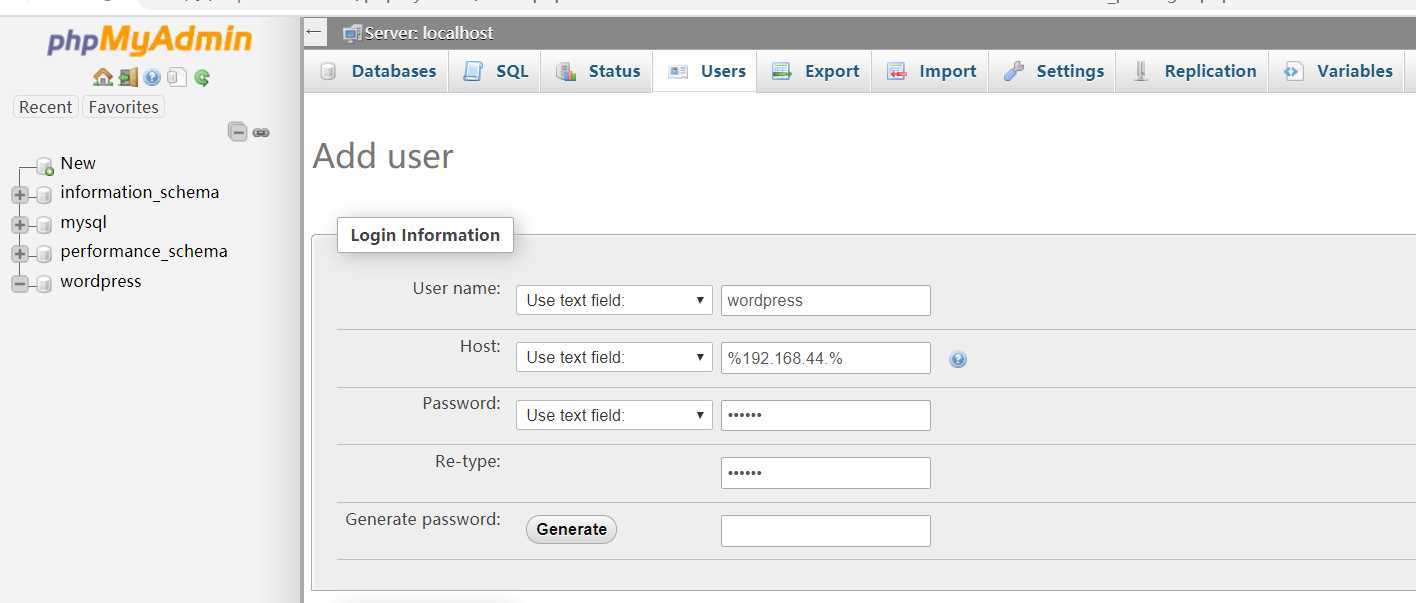
Task: Open the Export tab
Action: click(x=816, y=71)
